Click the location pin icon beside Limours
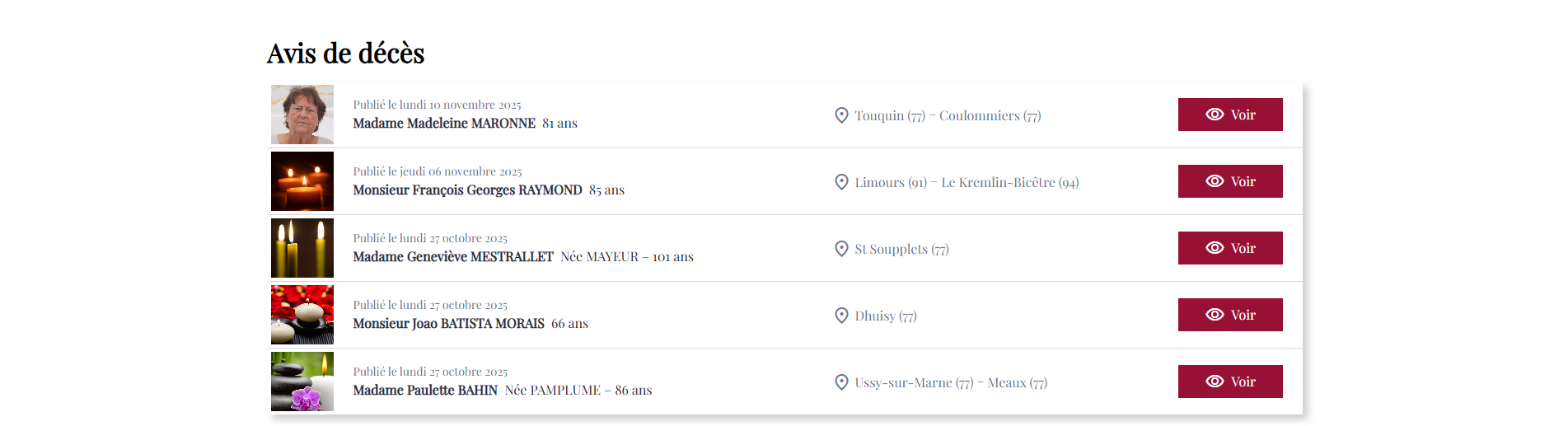 (x=841, y=182)
